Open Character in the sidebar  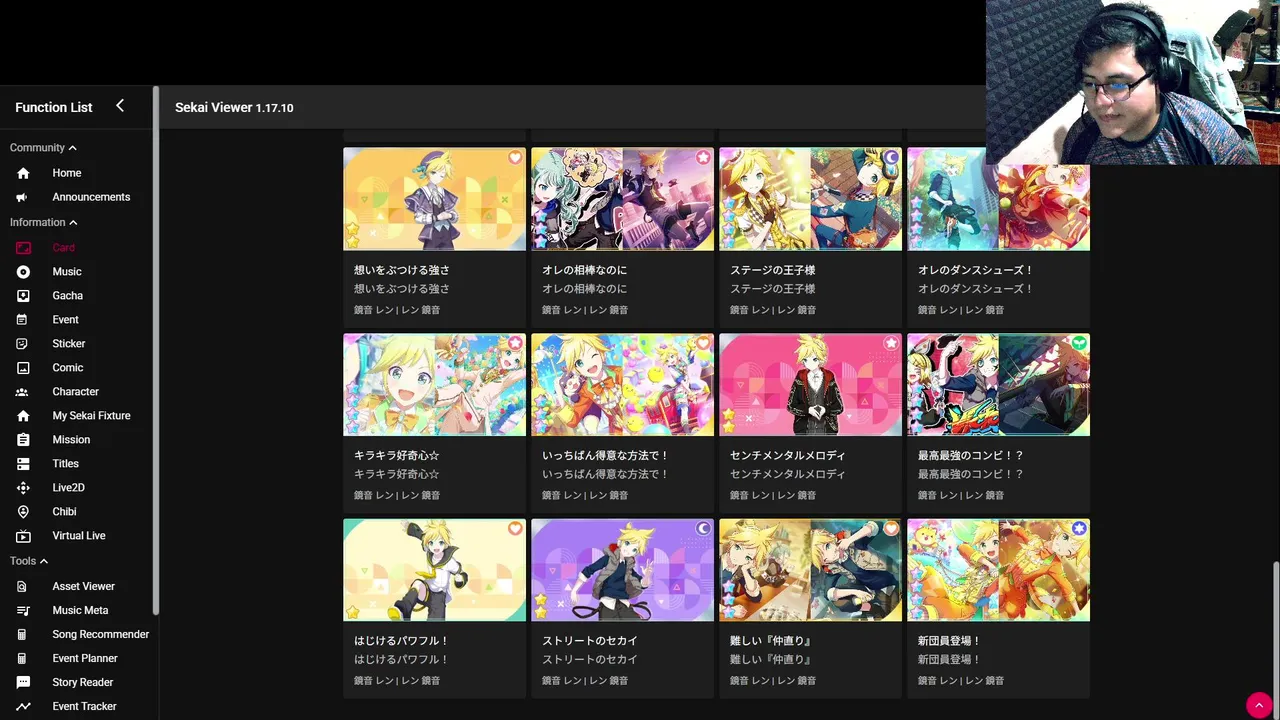coord(75,391)
